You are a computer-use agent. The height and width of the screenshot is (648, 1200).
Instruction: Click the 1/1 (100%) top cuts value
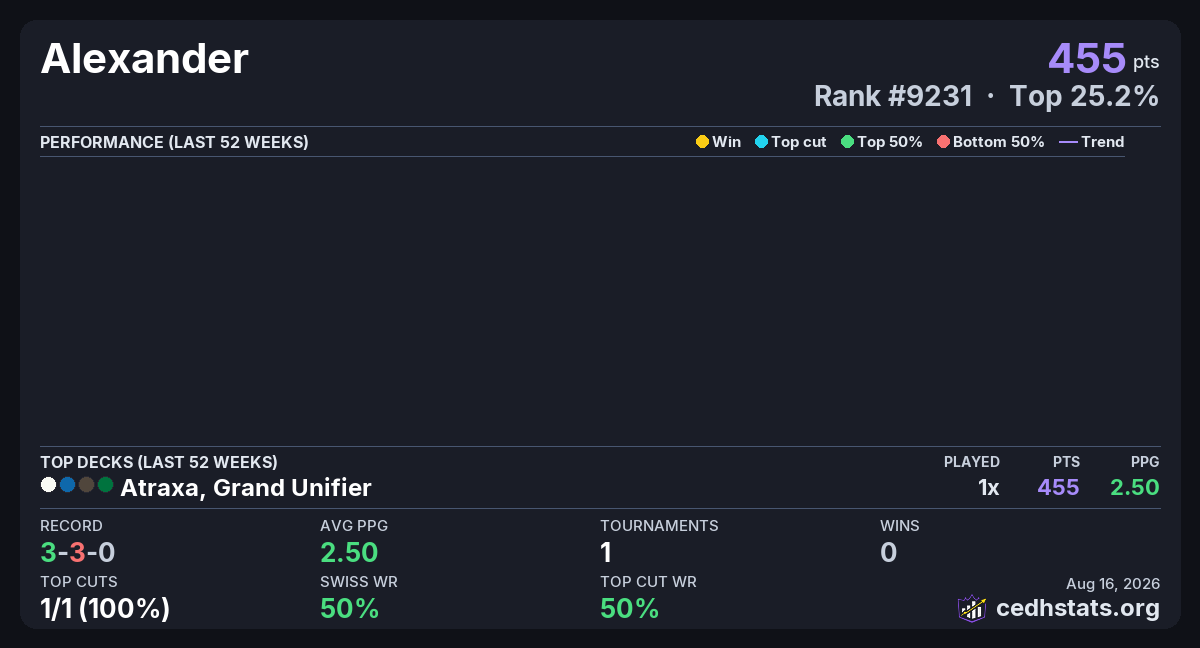[105, 608]
